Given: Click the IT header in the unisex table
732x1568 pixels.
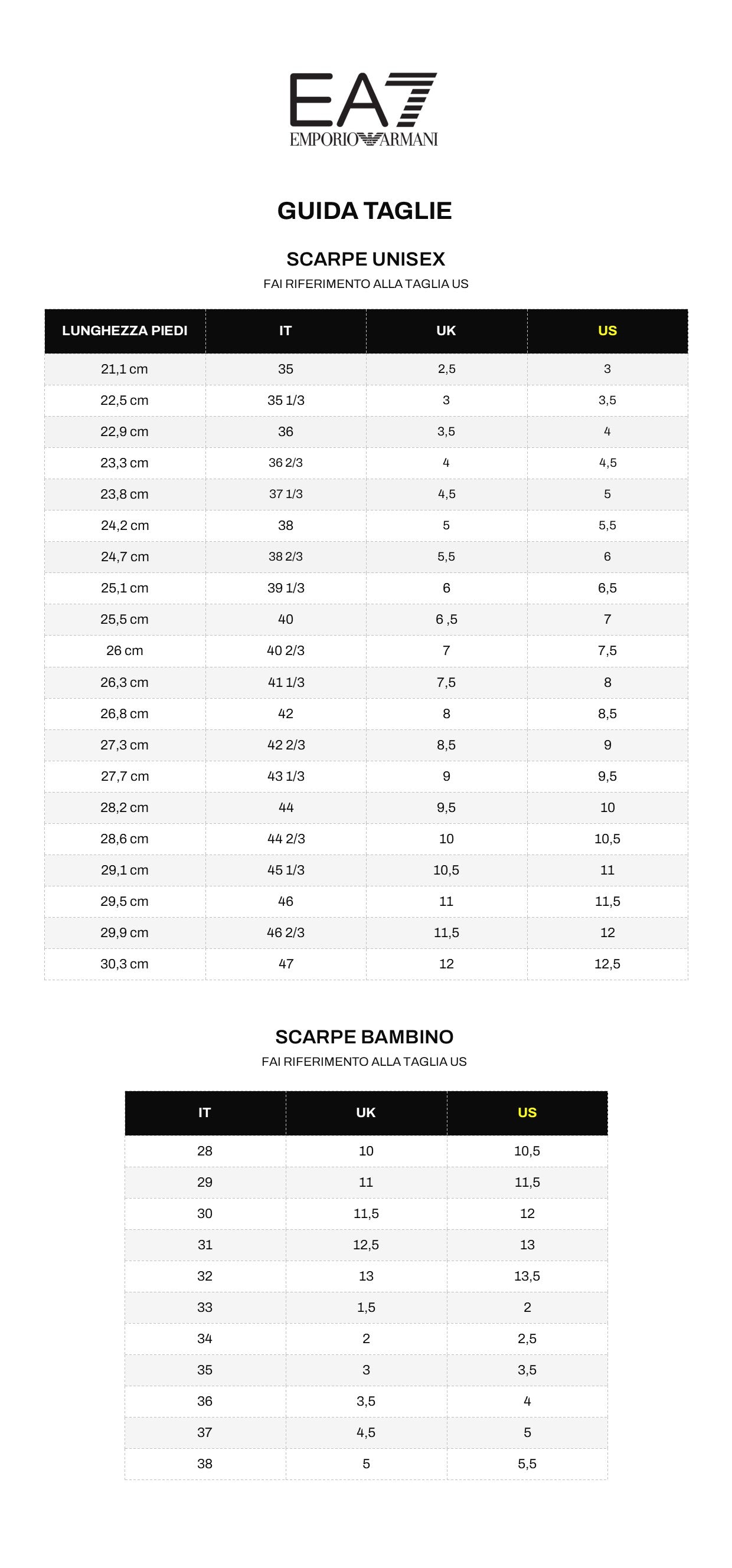Looking at the screenshot, I should point(286,330).
